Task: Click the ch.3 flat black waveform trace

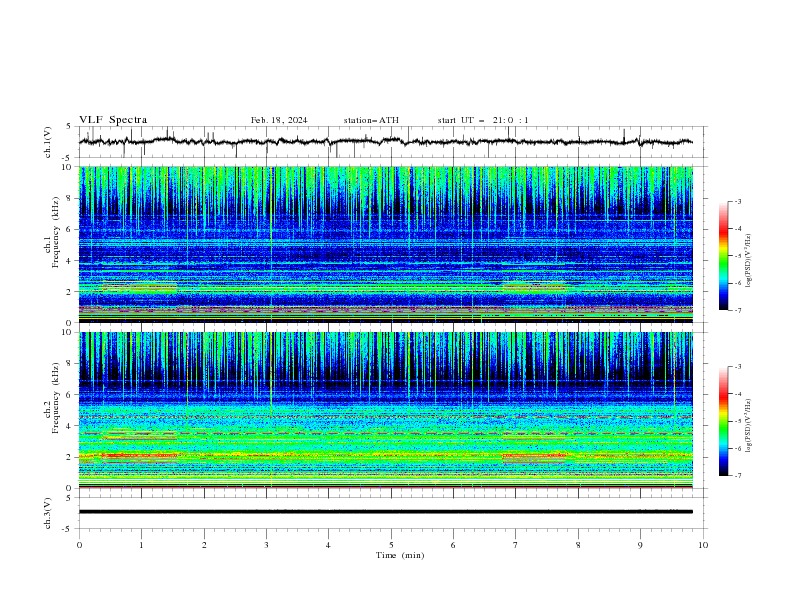Action: [385, 512]
